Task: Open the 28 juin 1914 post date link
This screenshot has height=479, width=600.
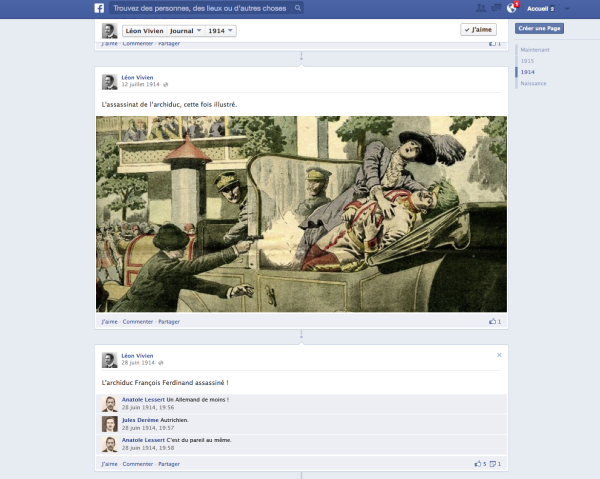Action: [138, 362]
